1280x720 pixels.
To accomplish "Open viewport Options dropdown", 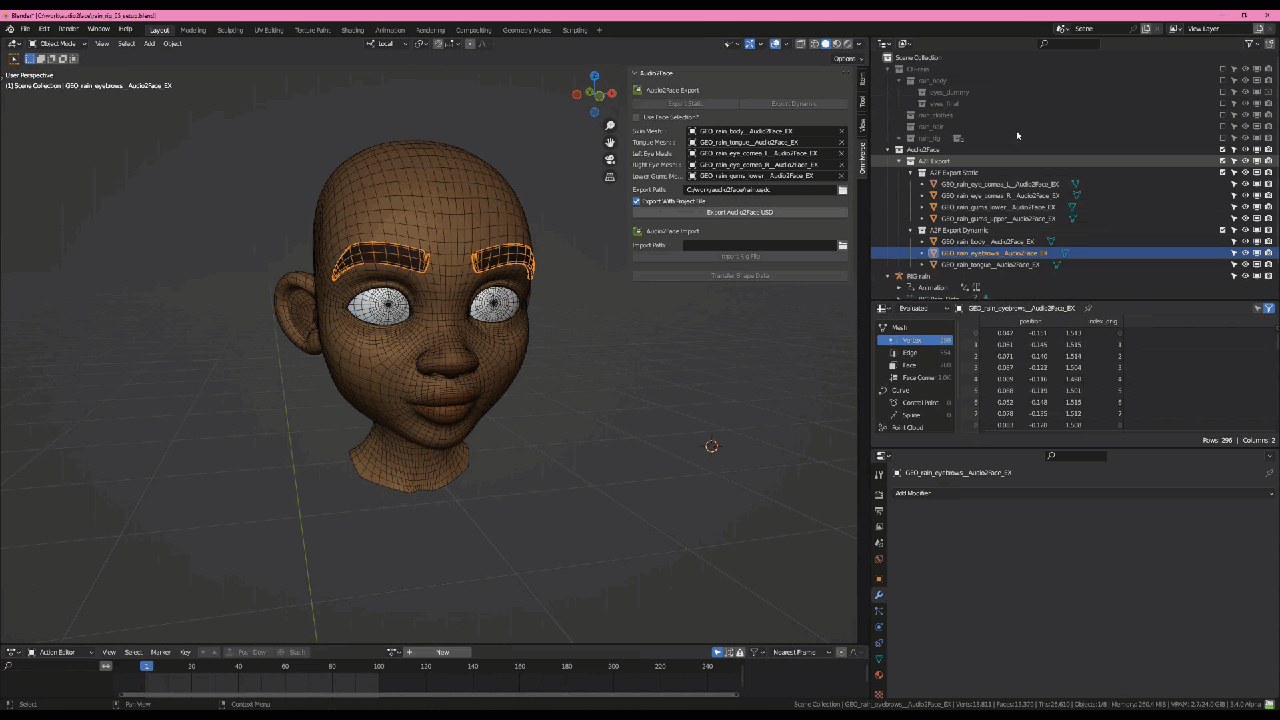I will tap(846, 58).
